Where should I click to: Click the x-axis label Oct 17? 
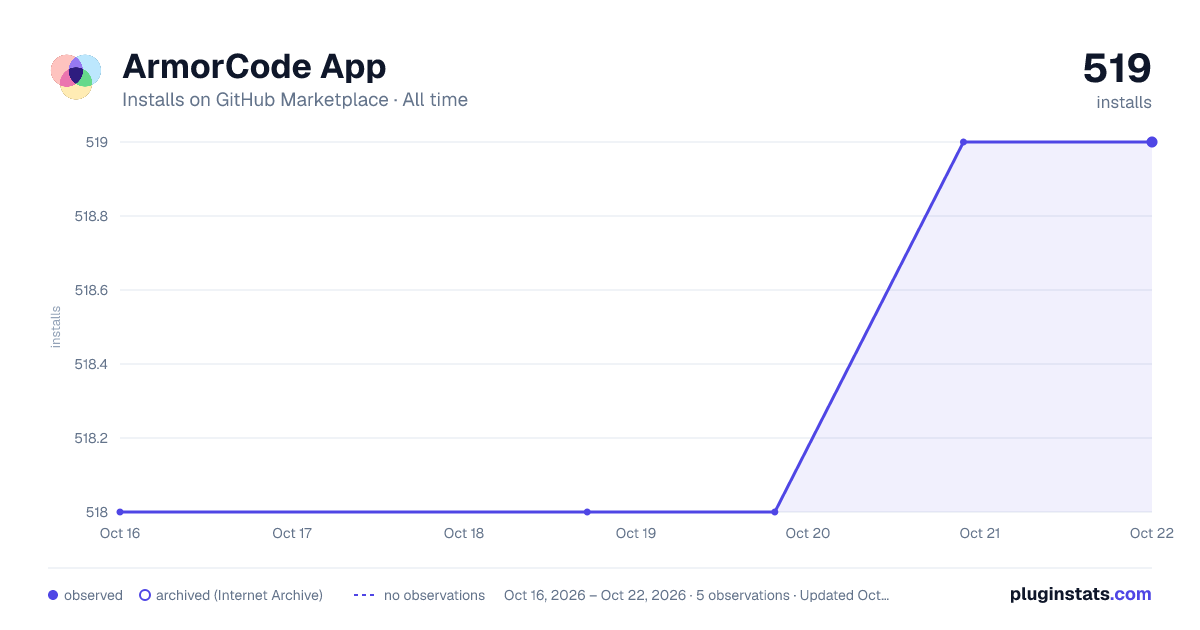coord(292,533)
